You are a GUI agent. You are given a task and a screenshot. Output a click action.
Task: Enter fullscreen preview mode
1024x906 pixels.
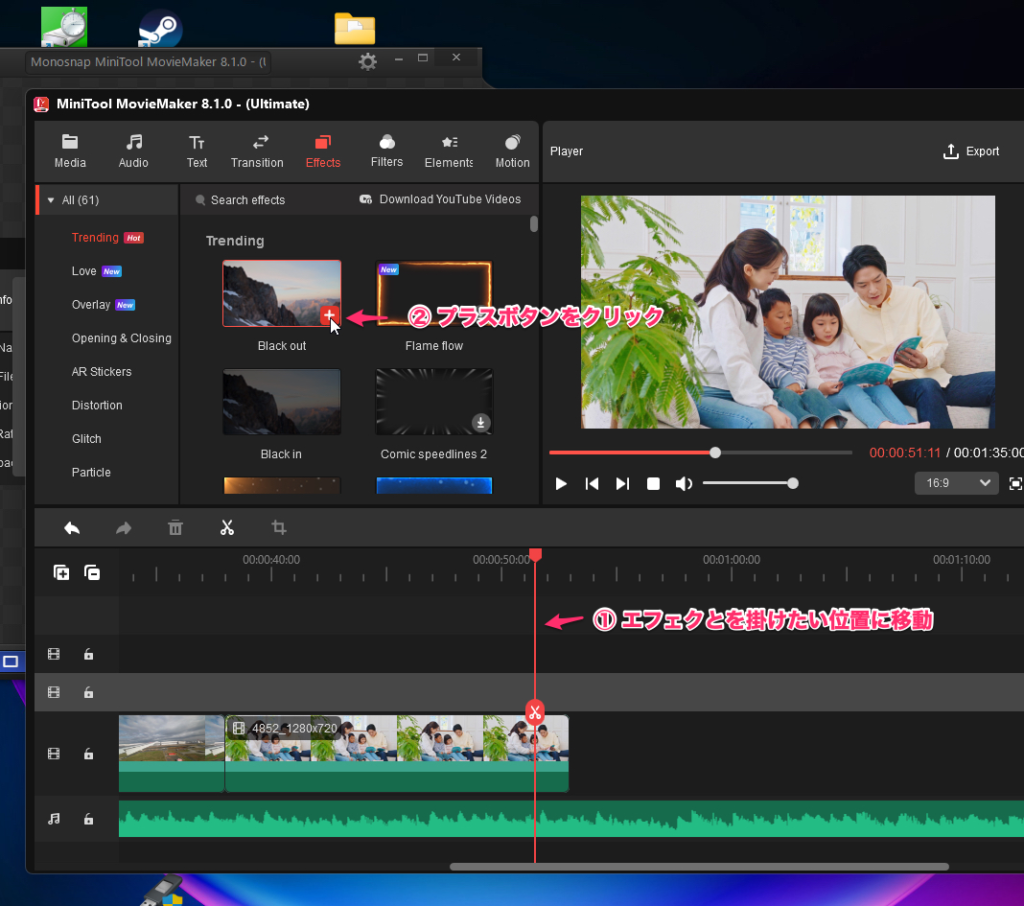point(1015,484)
